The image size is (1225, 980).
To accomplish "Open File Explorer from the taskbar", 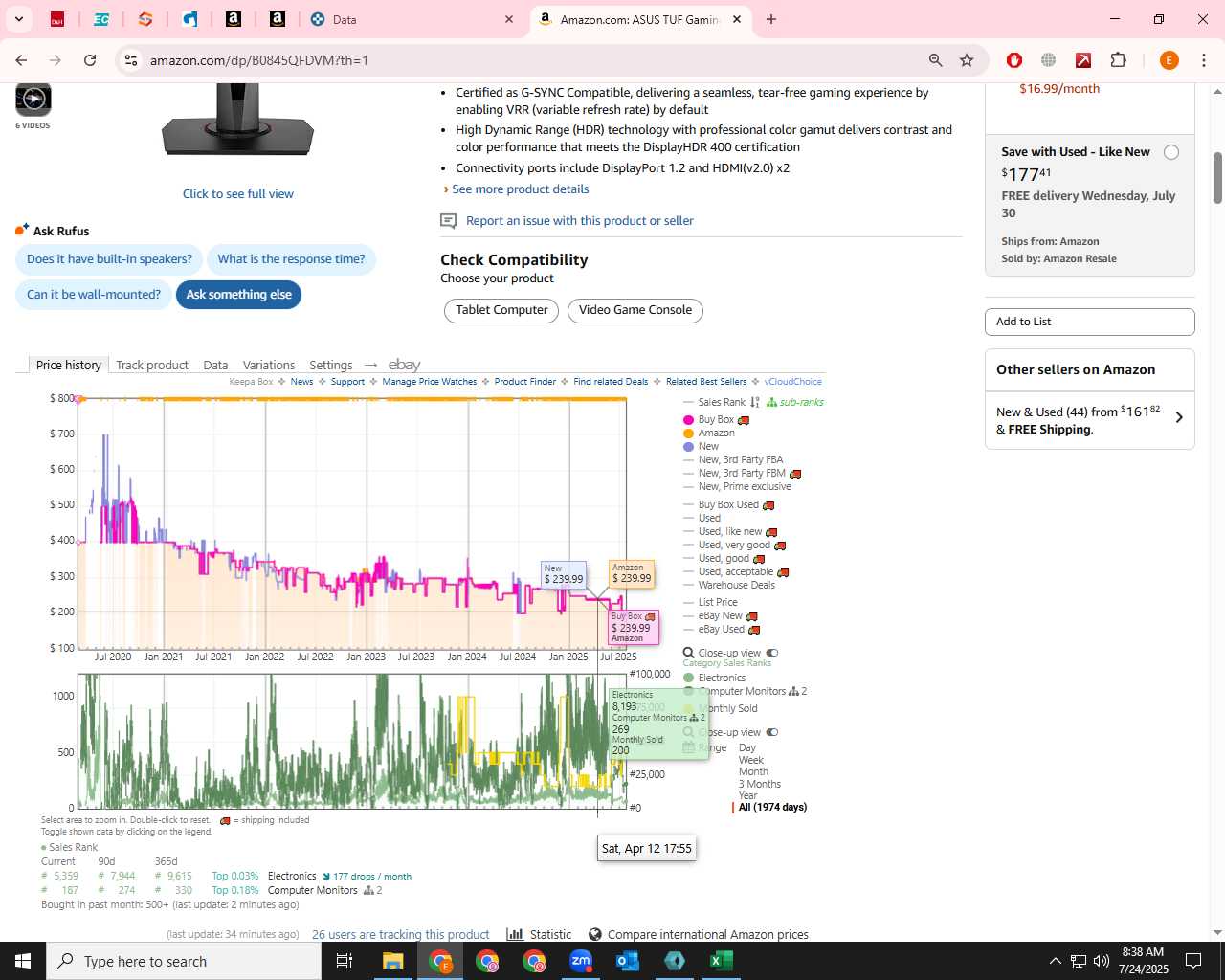I will (x=393, y=961).
